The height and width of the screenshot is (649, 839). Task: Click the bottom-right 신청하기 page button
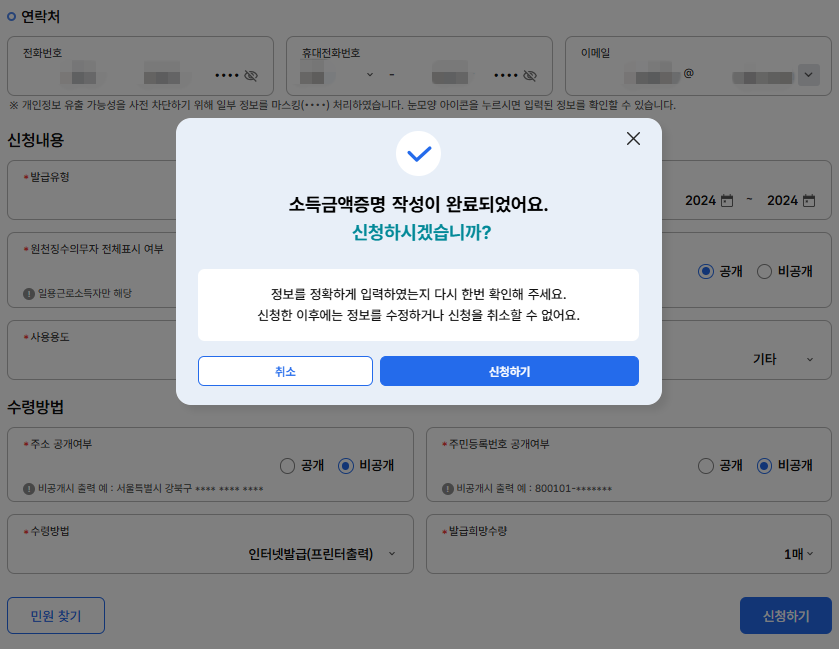point(785,616)
